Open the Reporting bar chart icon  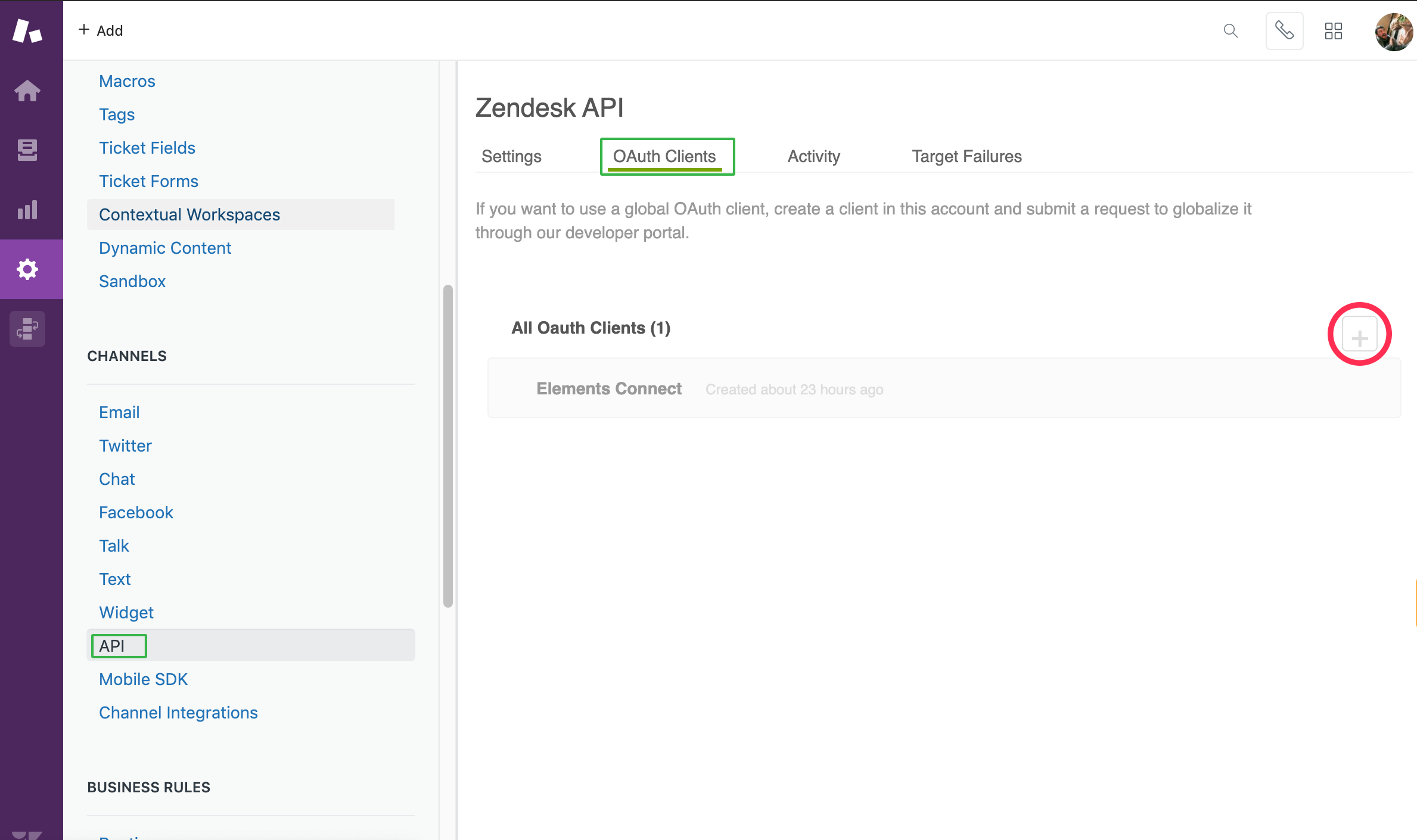(x=27, y=210)
